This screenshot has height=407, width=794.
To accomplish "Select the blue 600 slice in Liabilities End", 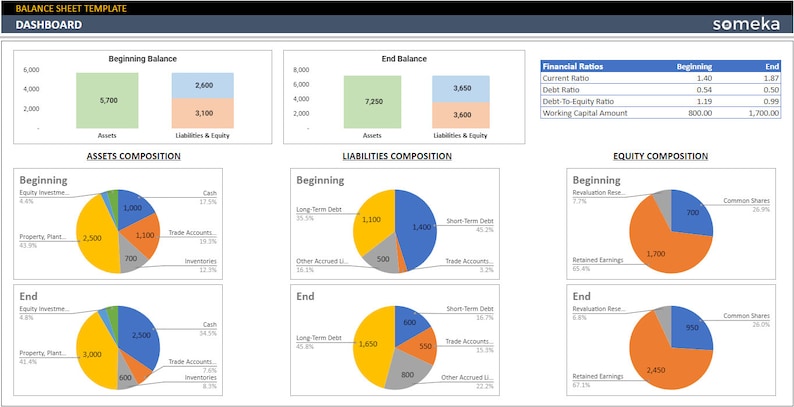I will tap(409, 321).
